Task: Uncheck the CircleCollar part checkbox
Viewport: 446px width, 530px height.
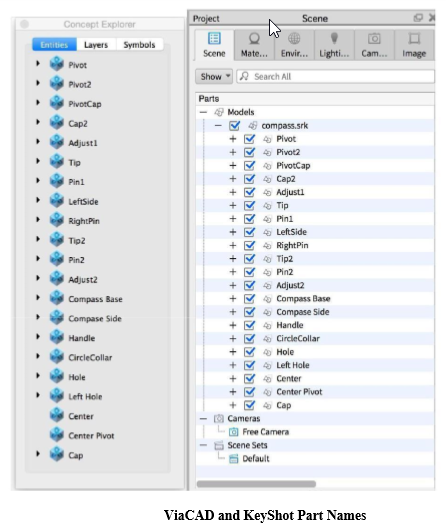Action: [249, 339]
